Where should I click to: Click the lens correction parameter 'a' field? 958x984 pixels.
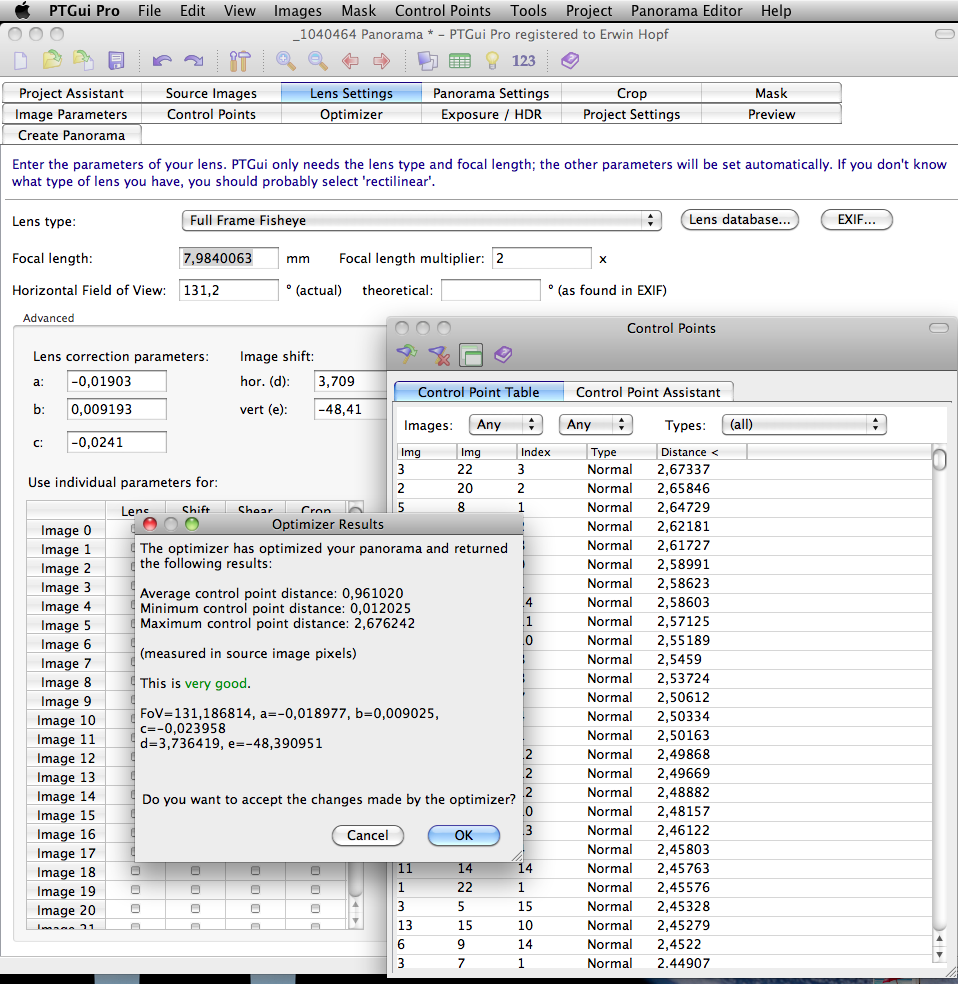[x=117, y=381]
